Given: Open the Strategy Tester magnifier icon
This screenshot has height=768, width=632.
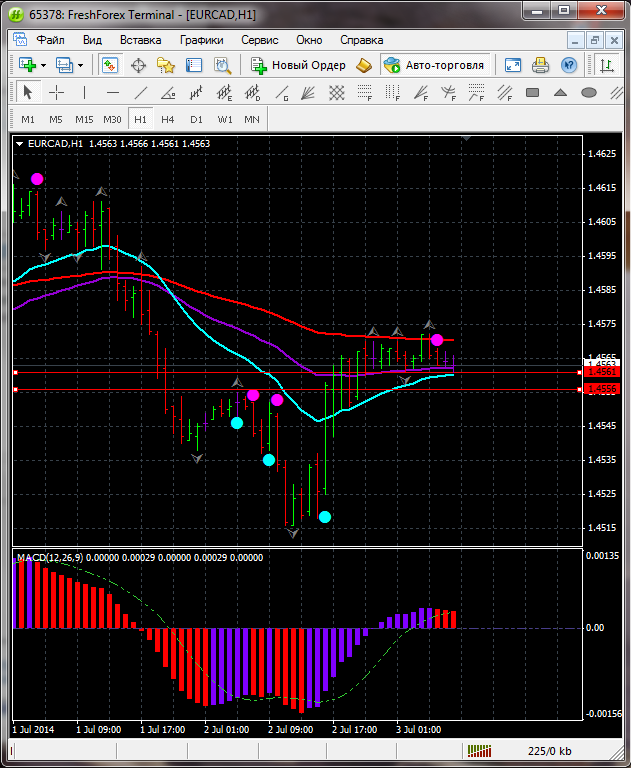Looking at the screenshot, I should [222, 65].
